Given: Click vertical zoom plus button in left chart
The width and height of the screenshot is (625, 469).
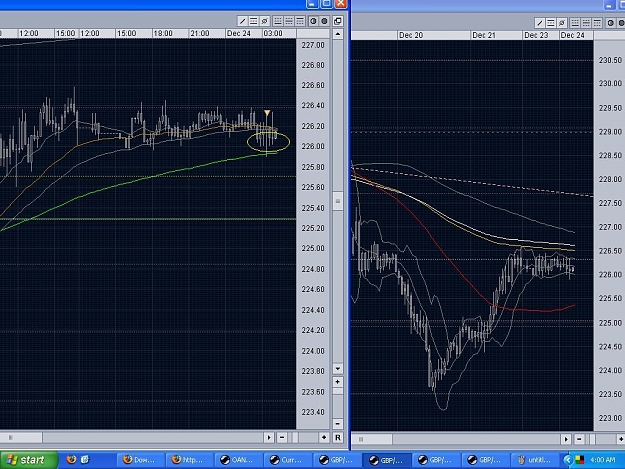Looking at the screenshot, I should pyautogui.click(x=338, y=382).
